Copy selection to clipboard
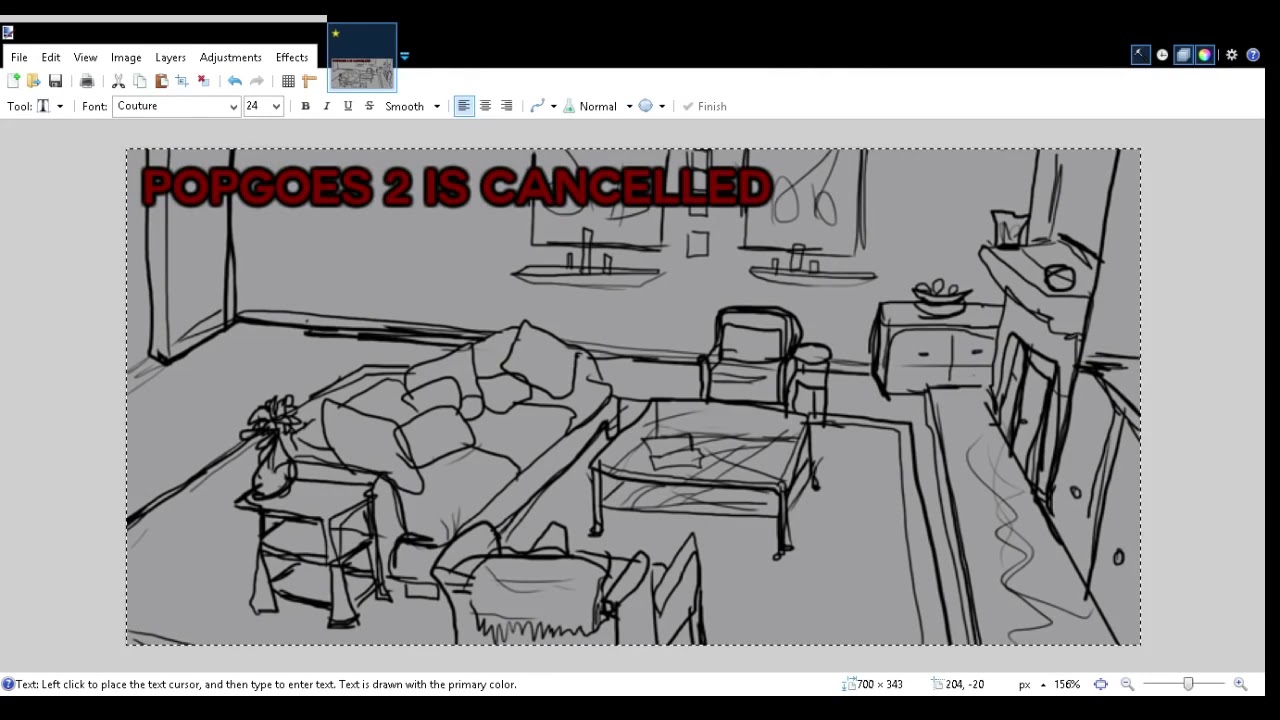The width and height of the screenshot is (1280, 720). click(x=140, y=81)
